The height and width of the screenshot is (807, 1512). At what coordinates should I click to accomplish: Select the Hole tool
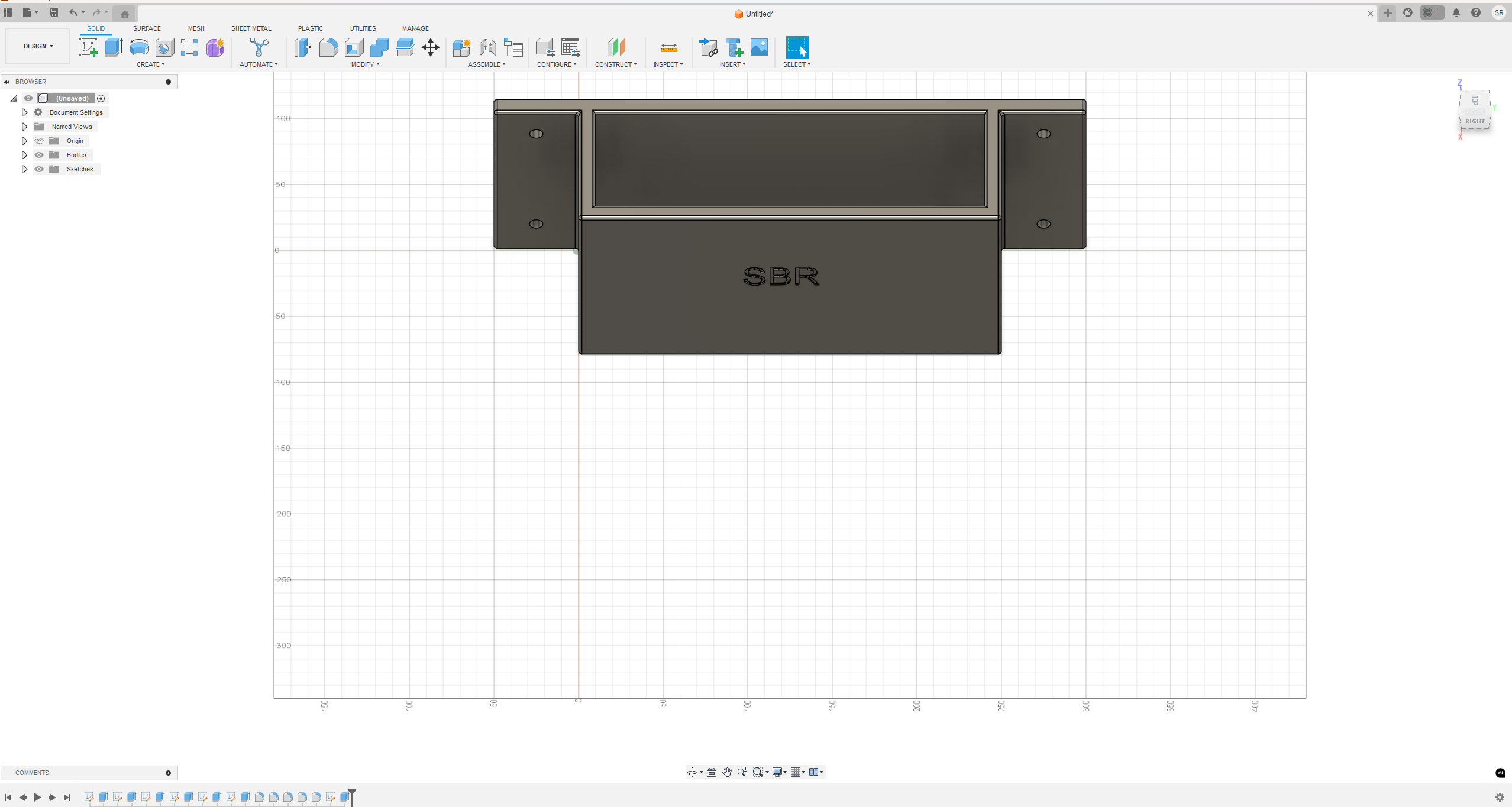(x=164, y=47)
